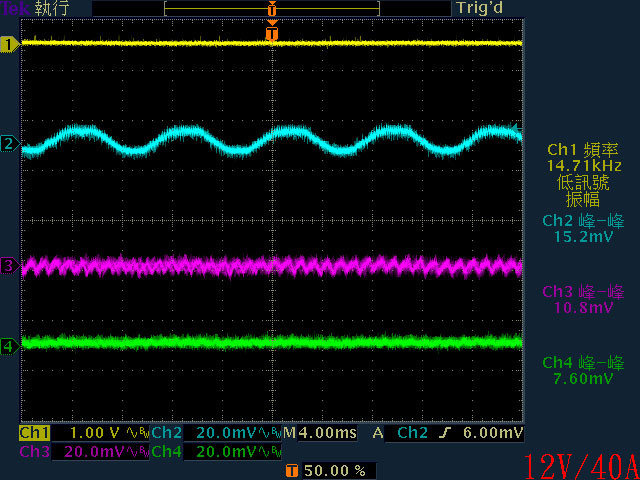640x480 pixels.
Task: Click the trigger A indicator letter
Action: 378,433
